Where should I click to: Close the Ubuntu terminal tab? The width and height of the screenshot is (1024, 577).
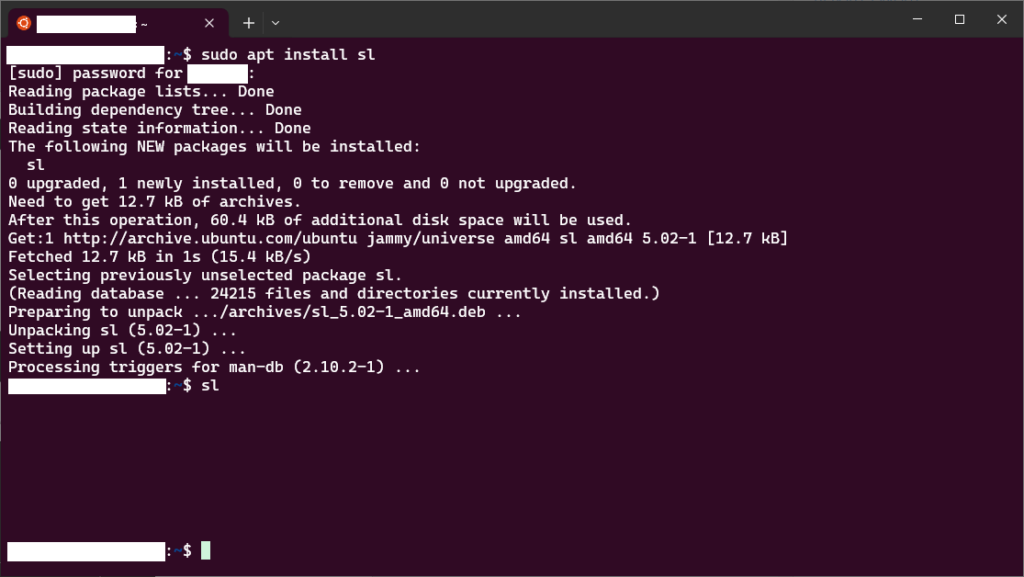209,23
